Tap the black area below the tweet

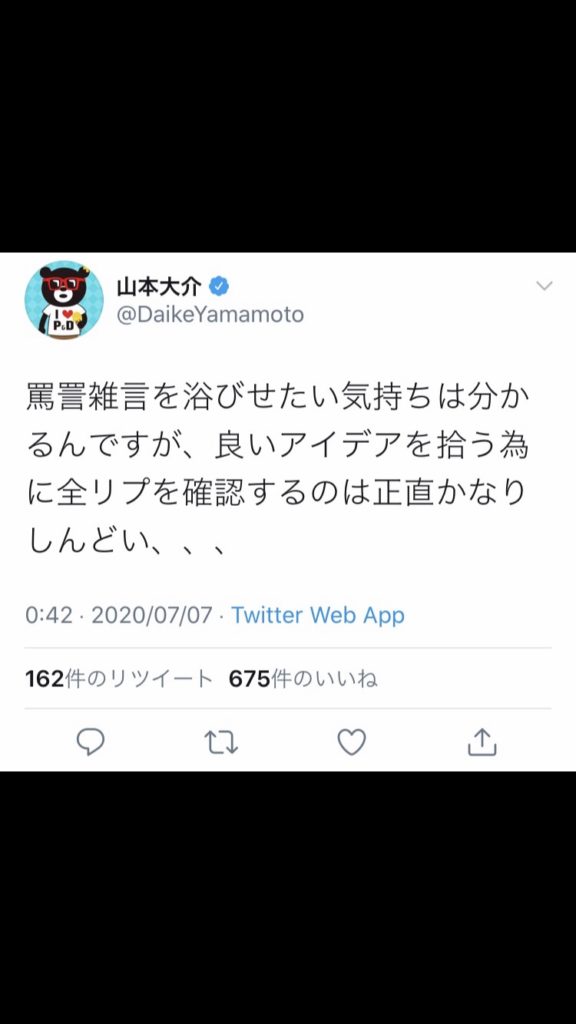click(288, 897)
